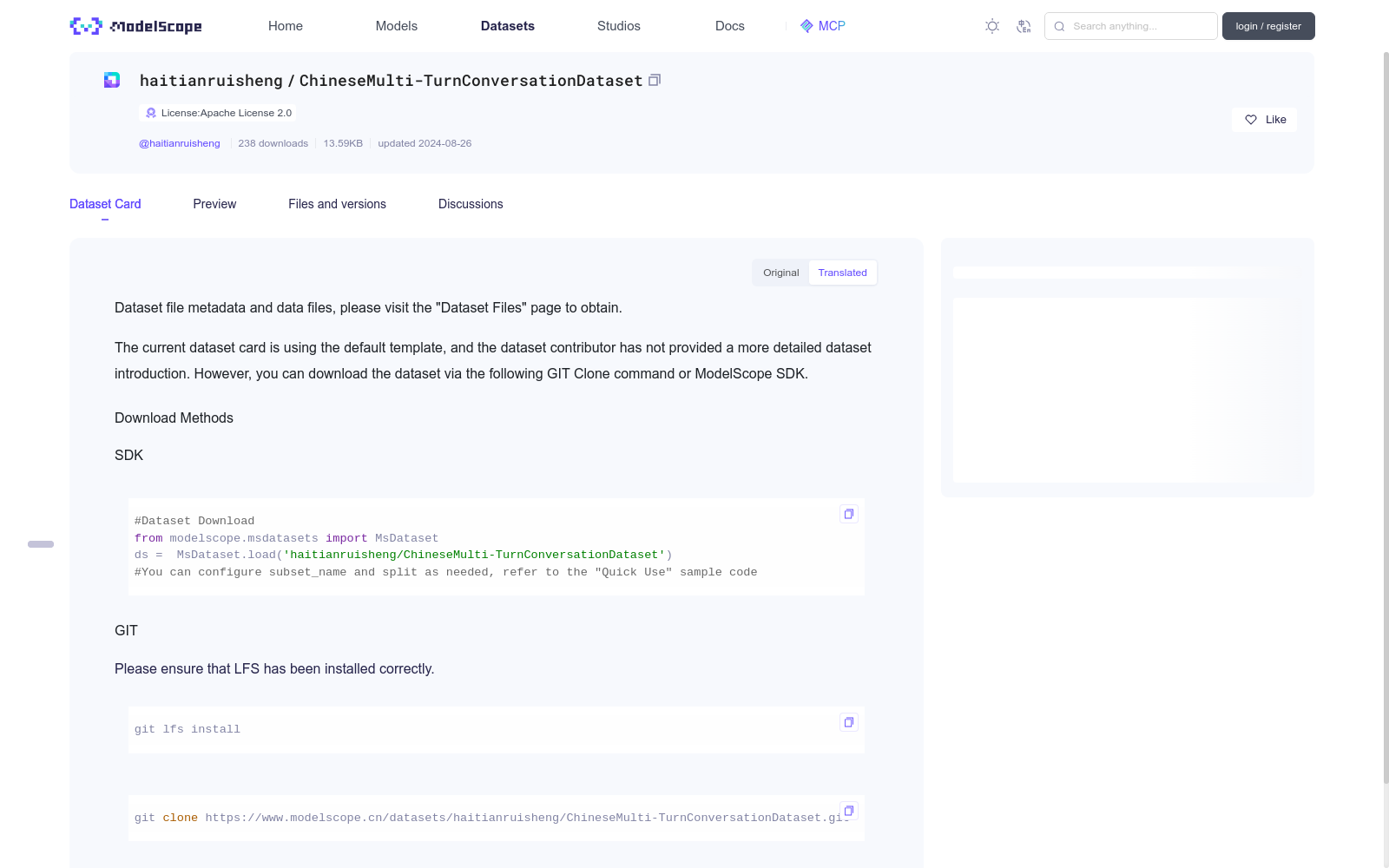
Task: Click the MsDataset.load code line
Action: click(403, 555)
